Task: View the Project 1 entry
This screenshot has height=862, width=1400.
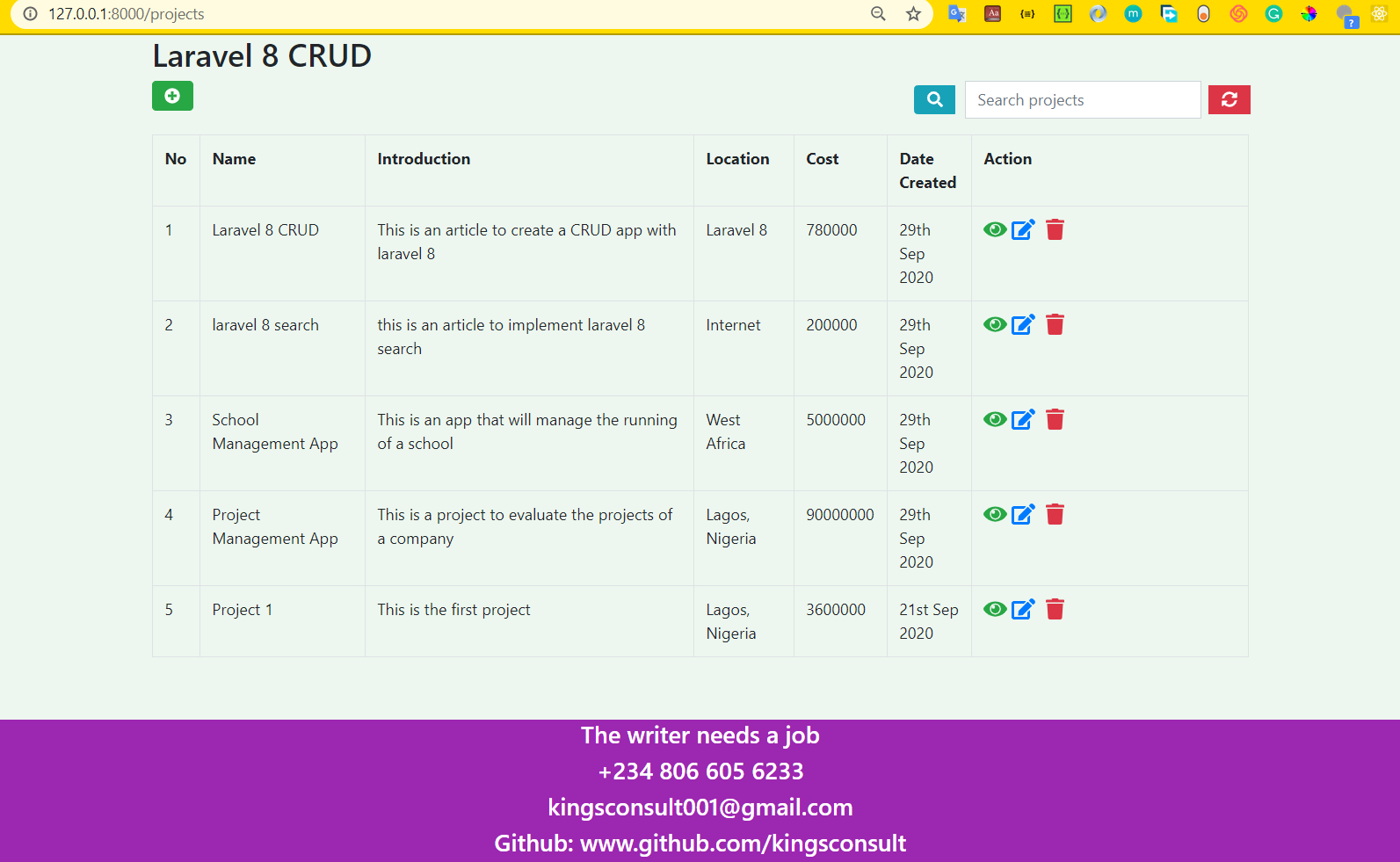Action: click(995, 609)
